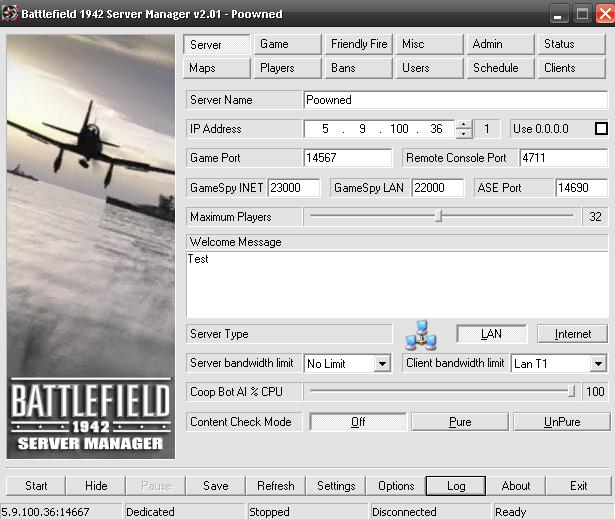
Task: Show the Status tab
Action: pyautogui.click(x=571, y=44)
